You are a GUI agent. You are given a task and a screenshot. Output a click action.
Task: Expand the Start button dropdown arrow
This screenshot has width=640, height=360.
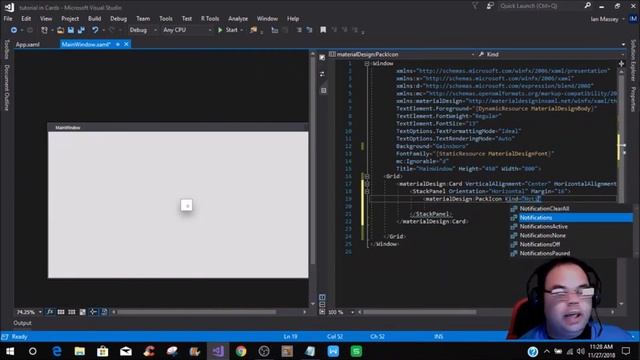(x=242, y=30)
